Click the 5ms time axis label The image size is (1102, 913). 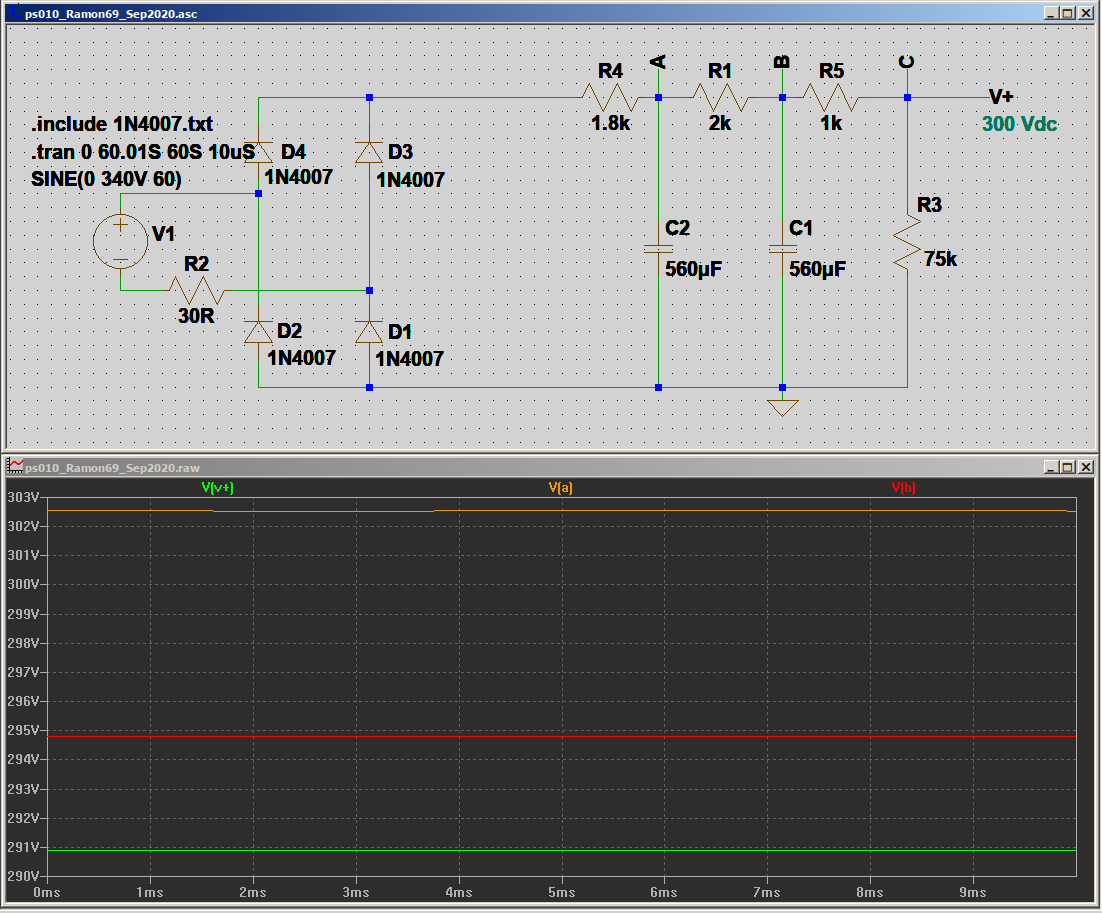pyautogui.click(x=562, y=893)
